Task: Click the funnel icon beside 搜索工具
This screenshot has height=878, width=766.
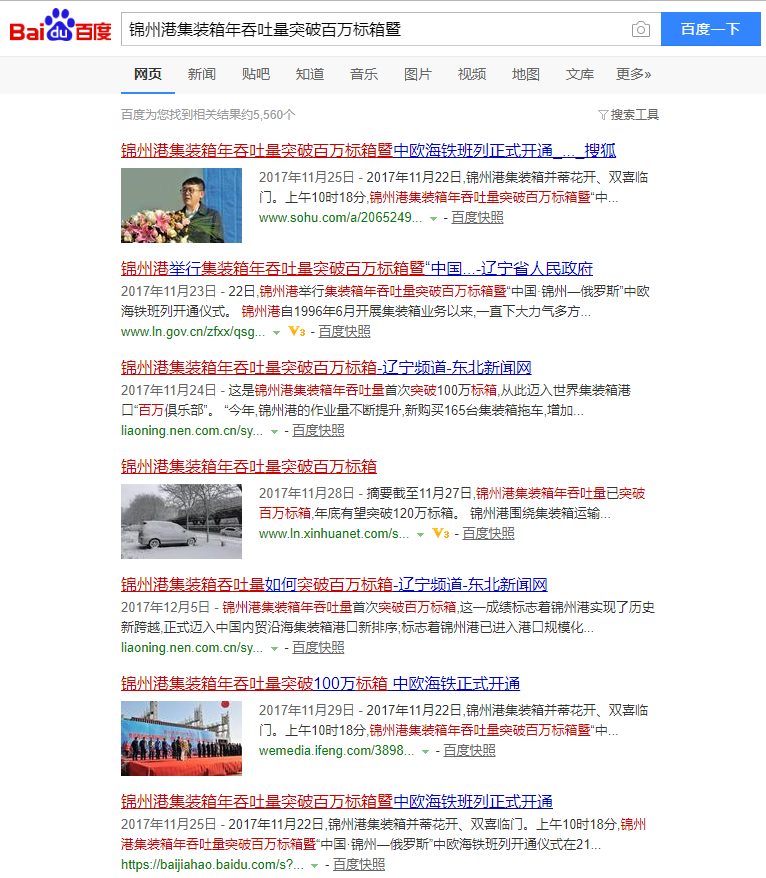Action: (x=603, y=115)
